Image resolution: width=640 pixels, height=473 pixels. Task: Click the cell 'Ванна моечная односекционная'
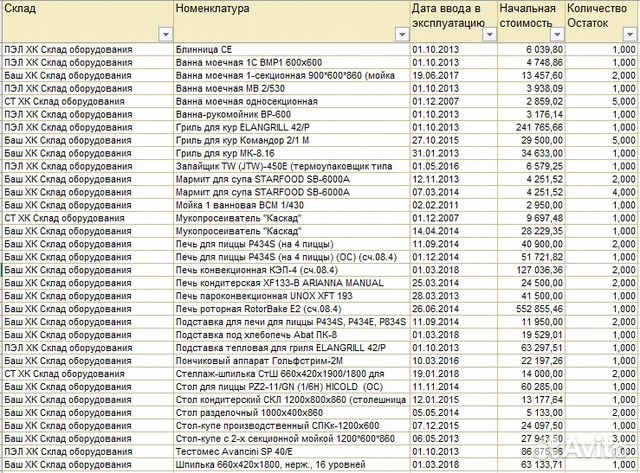[x=292, y=101]
